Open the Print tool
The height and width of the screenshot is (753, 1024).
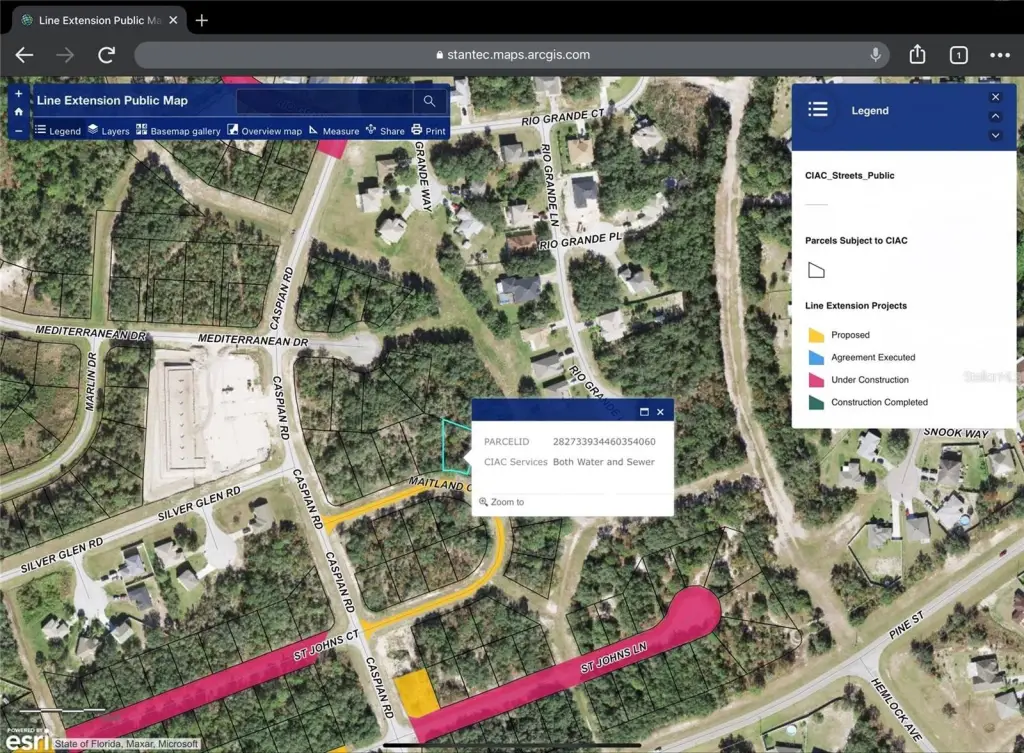tap(428, 131)
